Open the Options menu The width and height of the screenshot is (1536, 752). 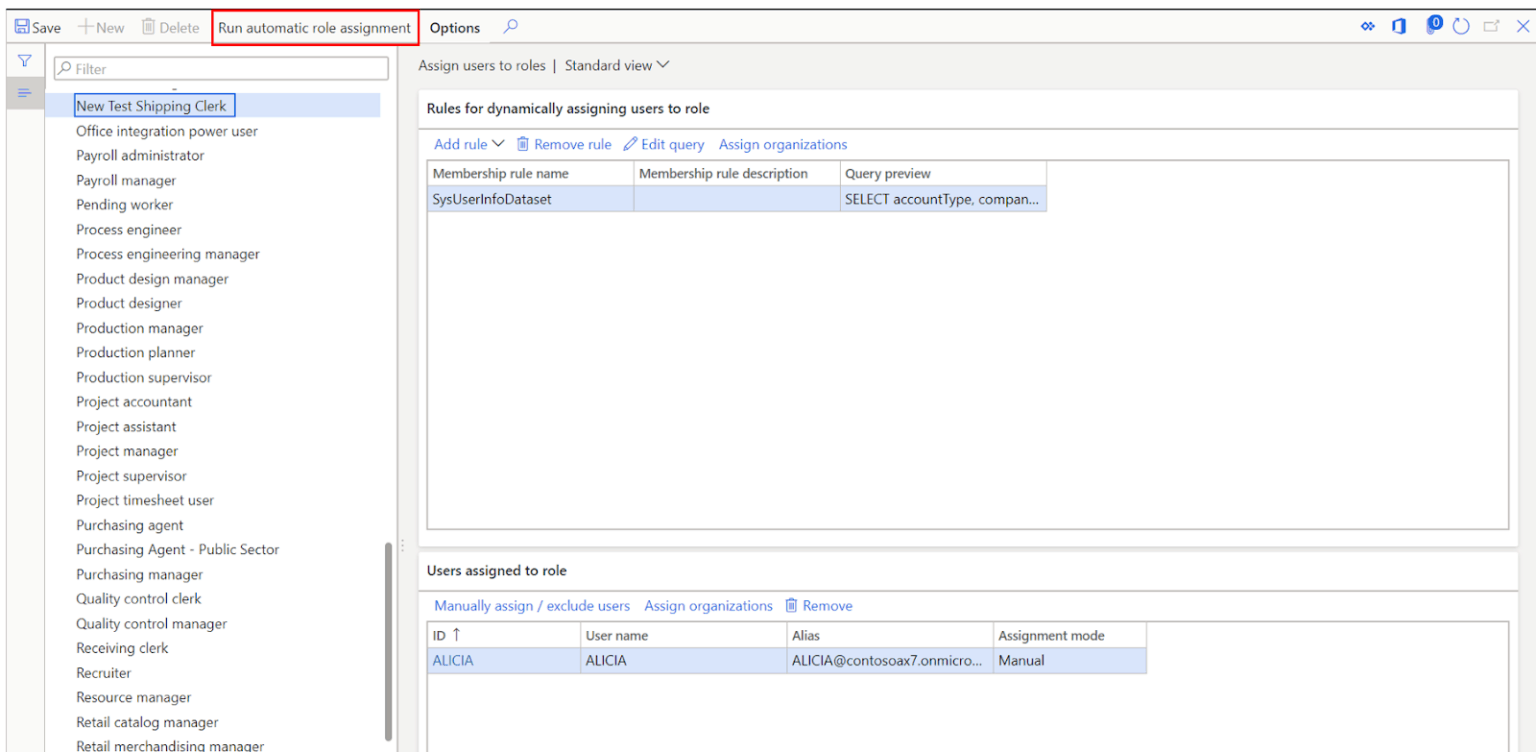tap(455, 28)
